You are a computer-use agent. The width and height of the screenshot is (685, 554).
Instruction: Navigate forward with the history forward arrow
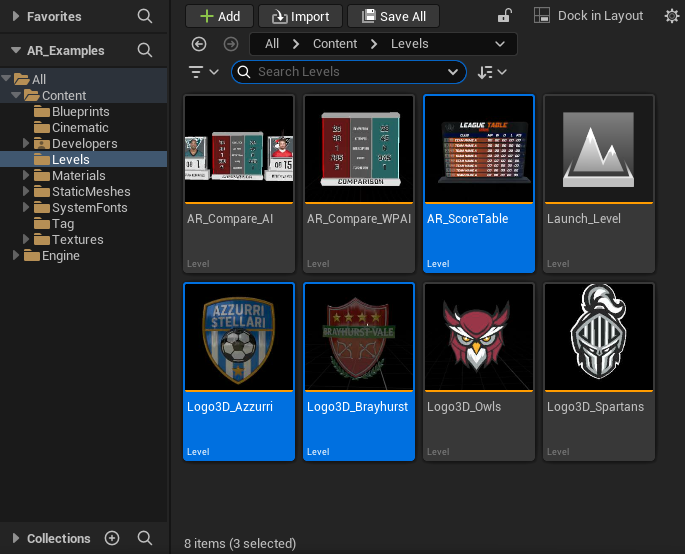click(231, 44)
